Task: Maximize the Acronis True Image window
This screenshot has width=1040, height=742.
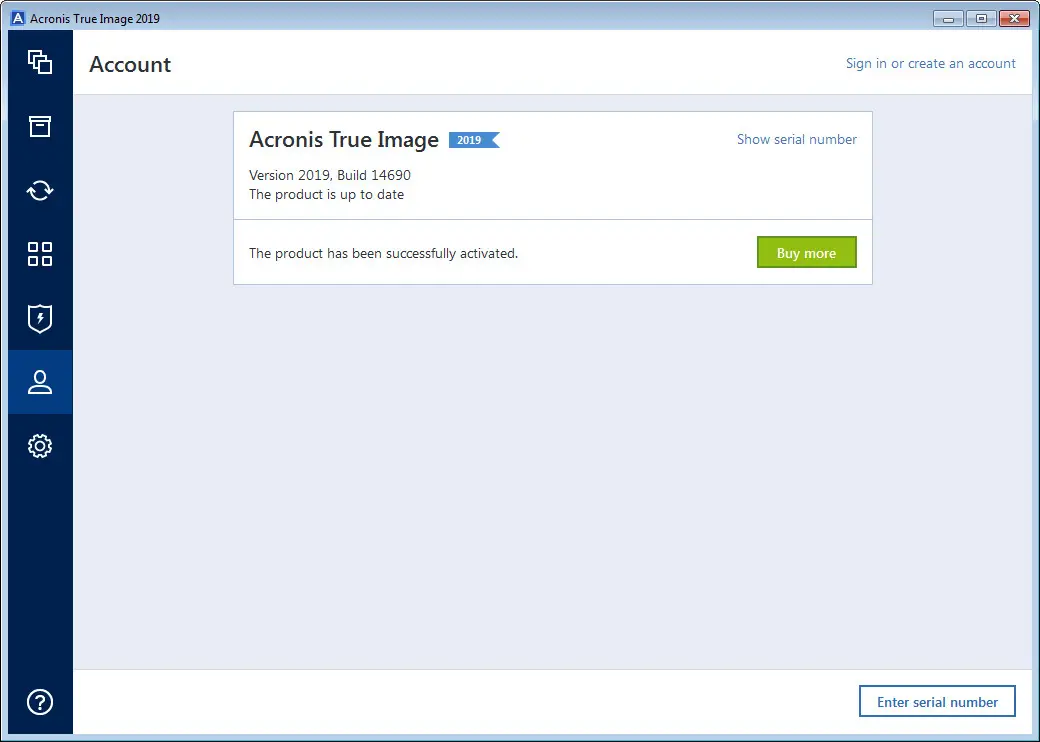Action: pyautogui.click(x=981, y=19)
